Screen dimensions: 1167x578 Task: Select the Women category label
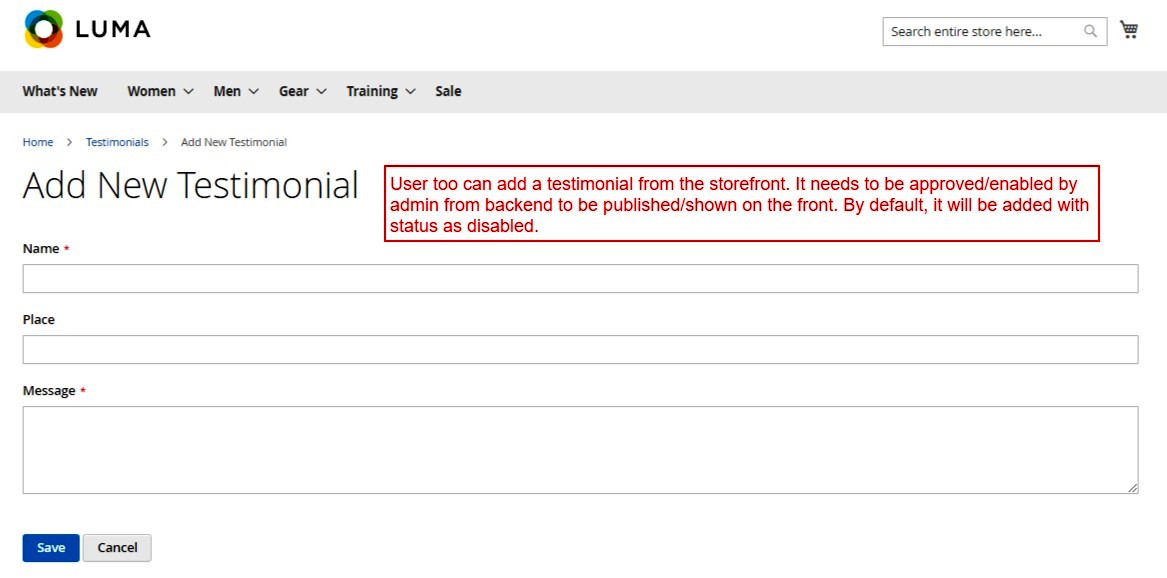[151, 91]
